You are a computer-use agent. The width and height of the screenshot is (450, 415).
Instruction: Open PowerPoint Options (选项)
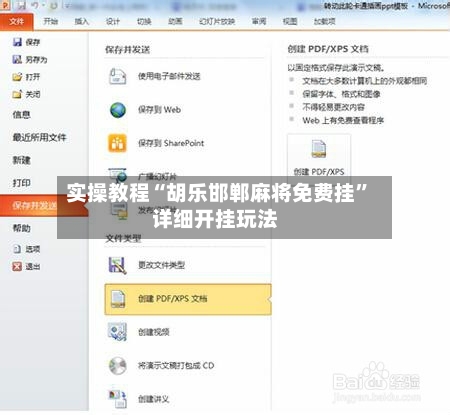point(26,249)
